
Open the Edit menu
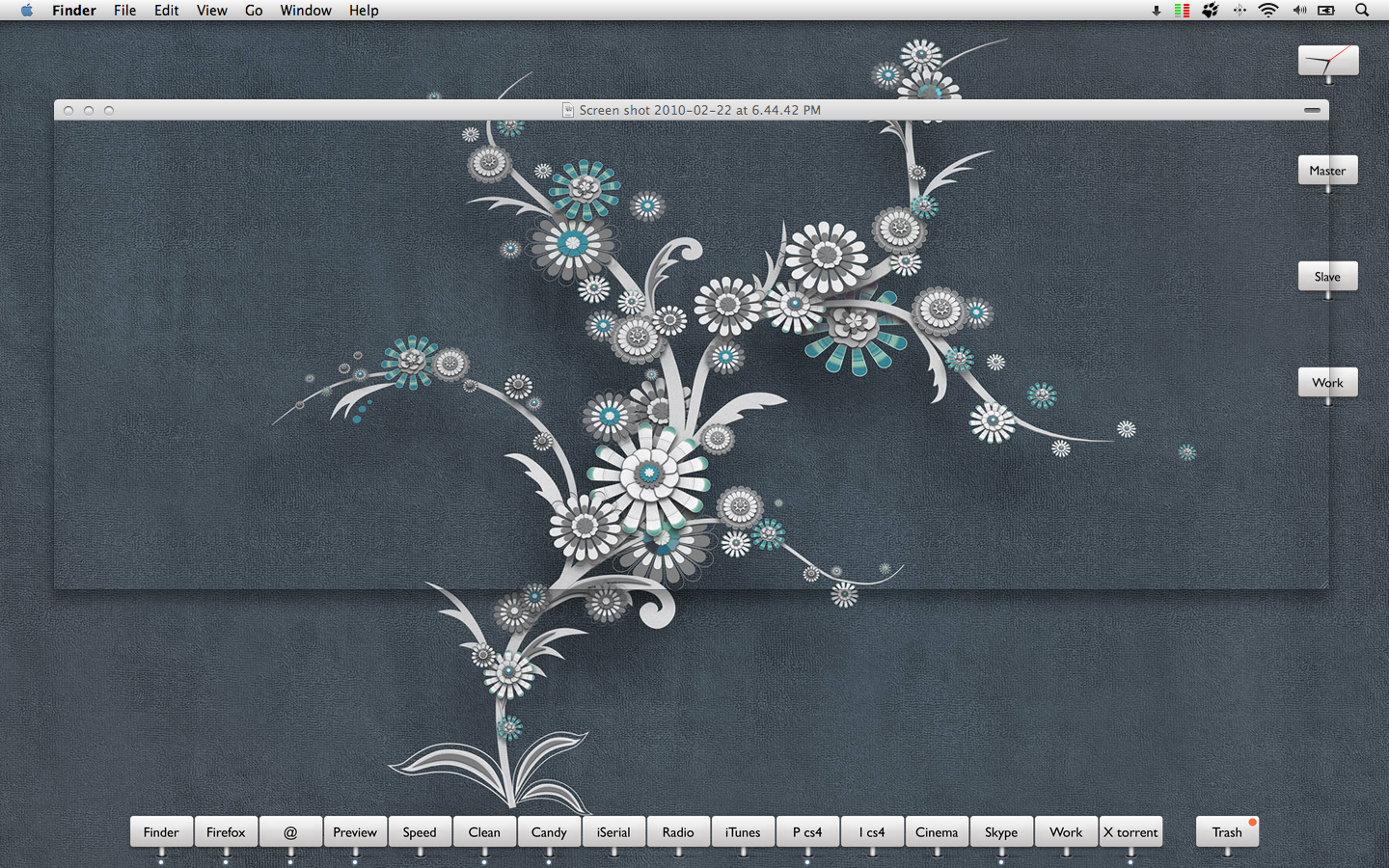[167, 11]
